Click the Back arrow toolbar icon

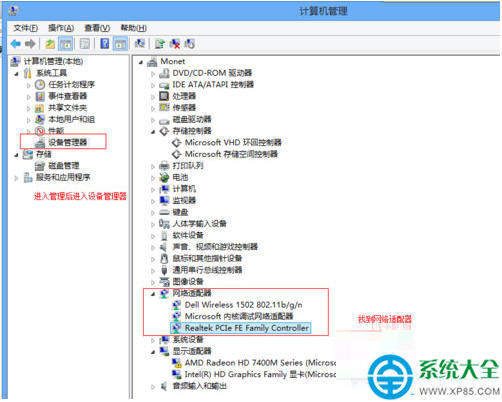coord(16,44)
